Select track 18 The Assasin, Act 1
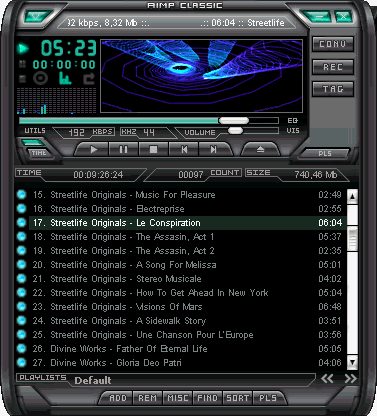 click(188, 237)
